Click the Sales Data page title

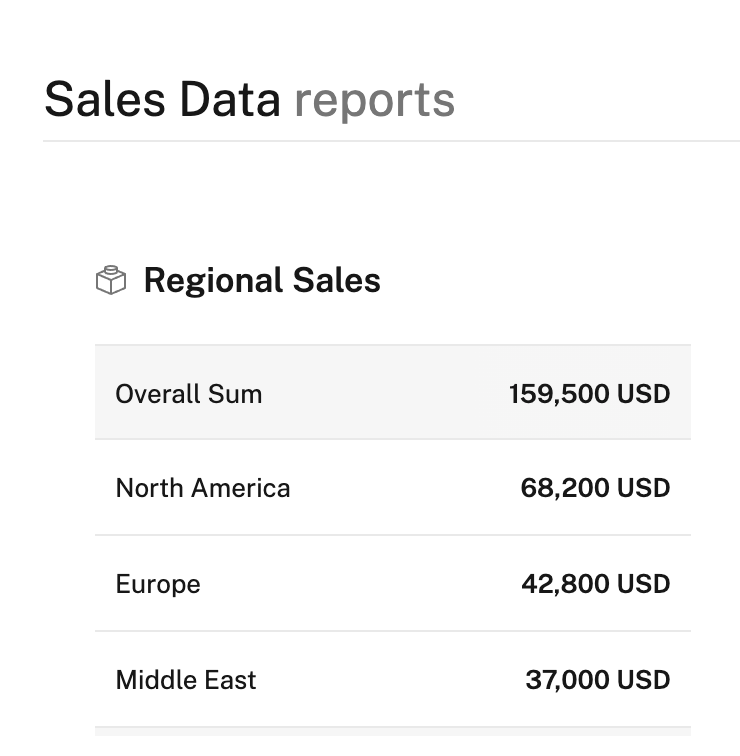coord(162,100)
